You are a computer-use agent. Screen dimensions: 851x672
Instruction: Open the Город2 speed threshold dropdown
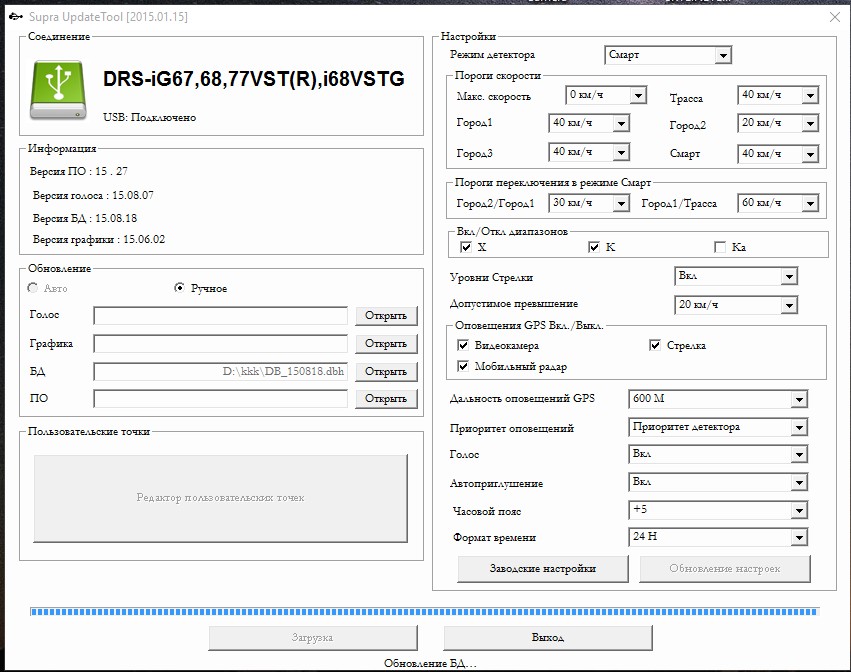pyautogui.click(x=778, y=123)
